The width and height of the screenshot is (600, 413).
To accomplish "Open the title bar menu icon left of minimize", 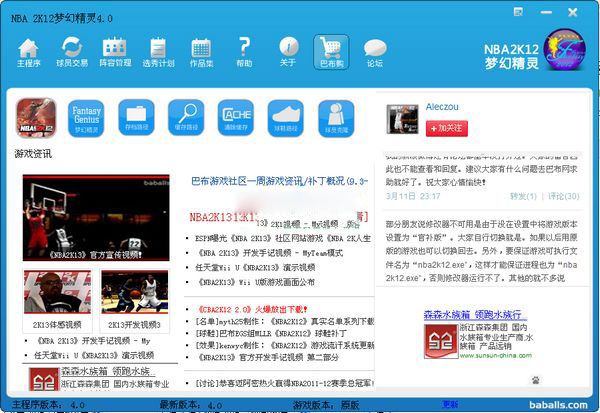I will pos(518,12).
